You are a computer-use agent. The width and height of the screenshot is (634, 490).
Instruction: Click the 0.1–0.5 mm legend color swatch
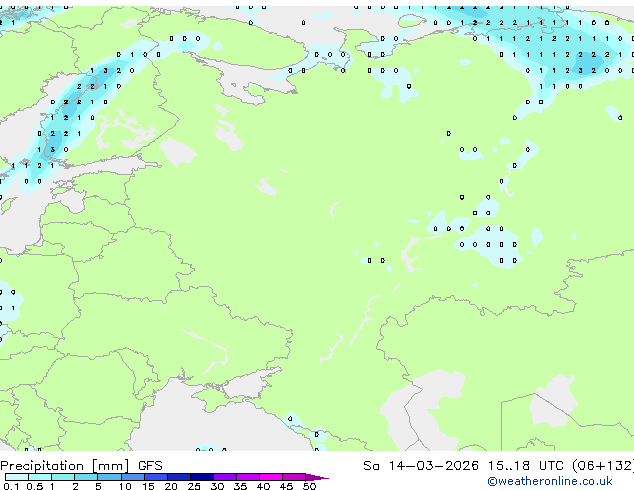17,477
